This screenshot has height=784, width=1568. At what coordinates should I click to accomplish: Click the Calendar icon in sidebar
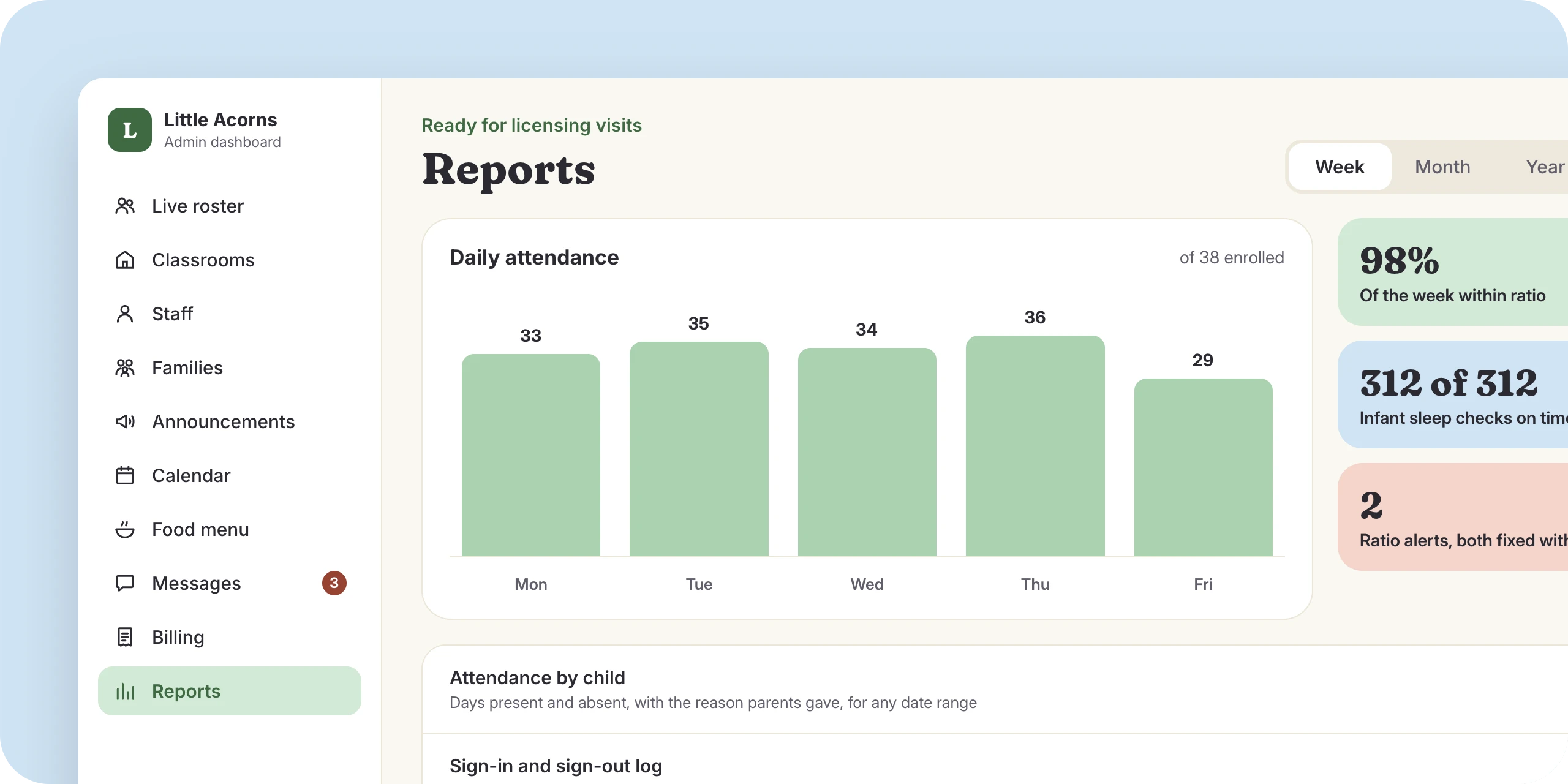pyautogui.click(x=125, y=475)
